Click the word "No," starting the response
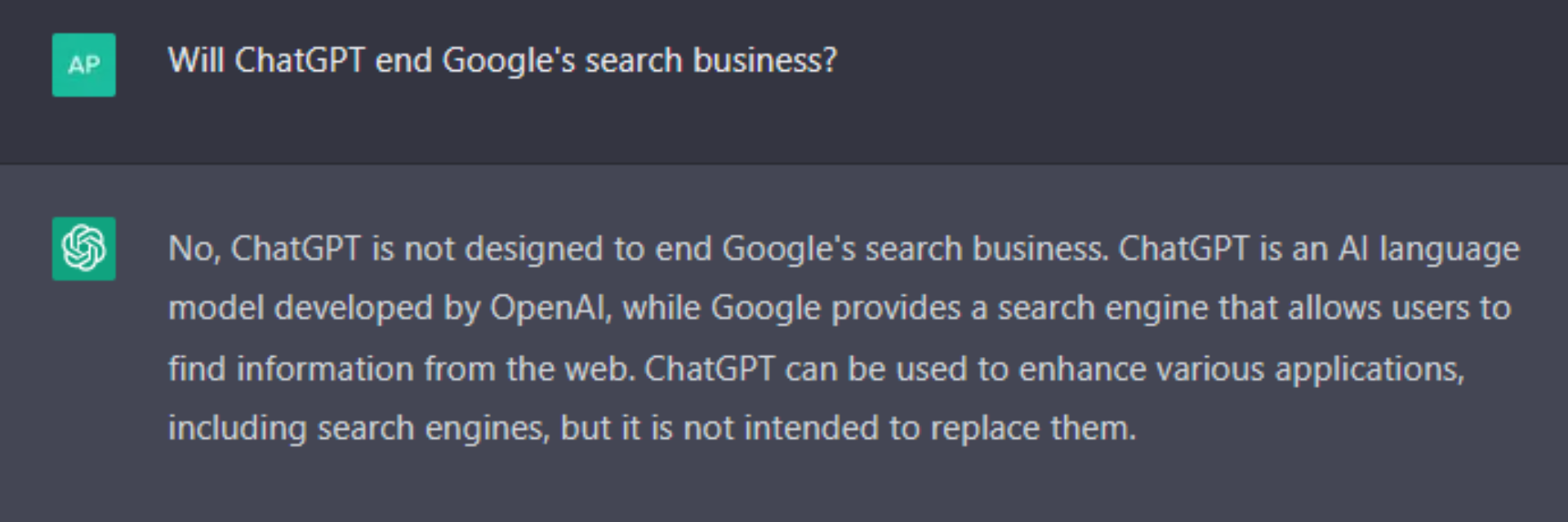This screenshot has width=1568, height=522. point(194,249)
